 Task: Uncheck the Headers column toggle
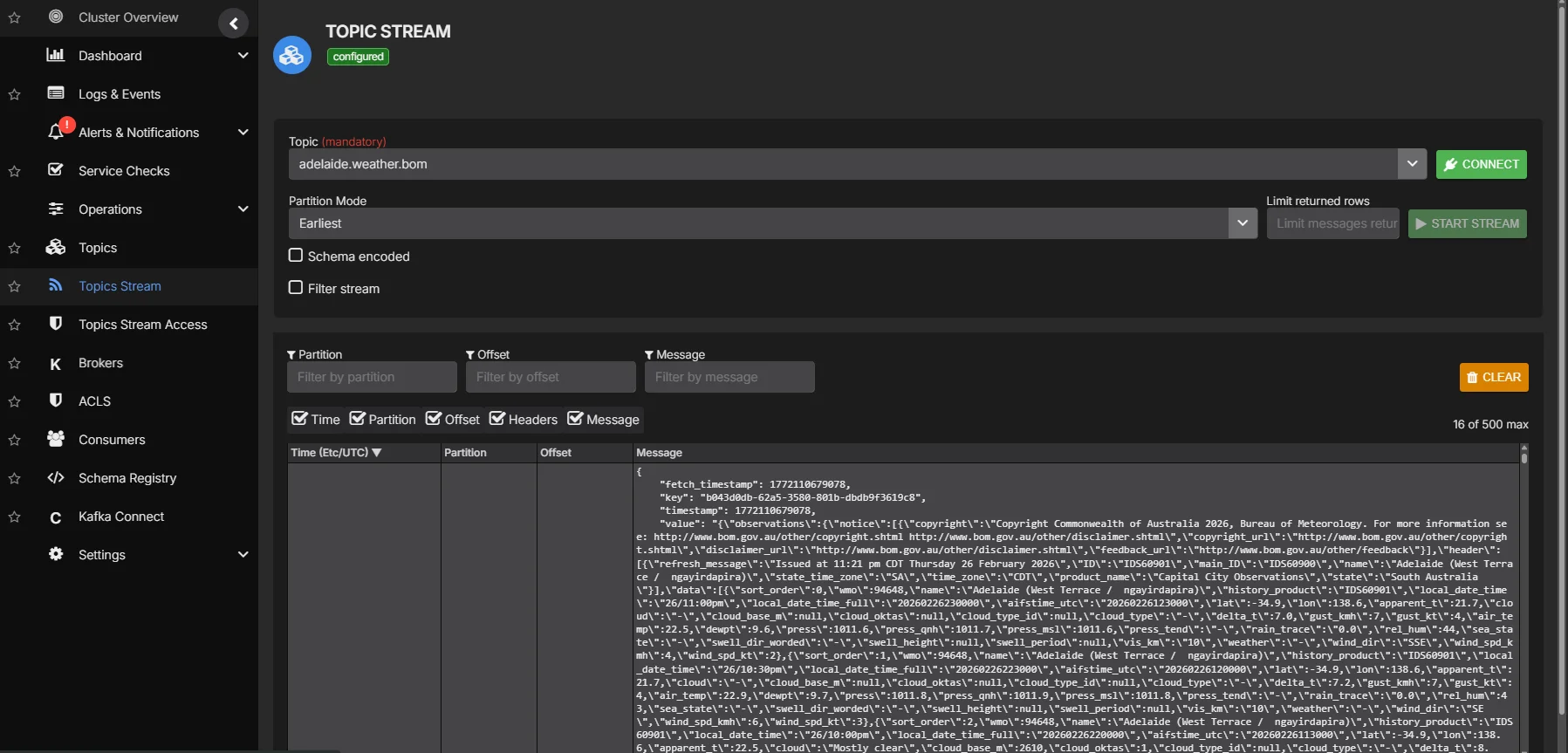(x=497, y=419)
